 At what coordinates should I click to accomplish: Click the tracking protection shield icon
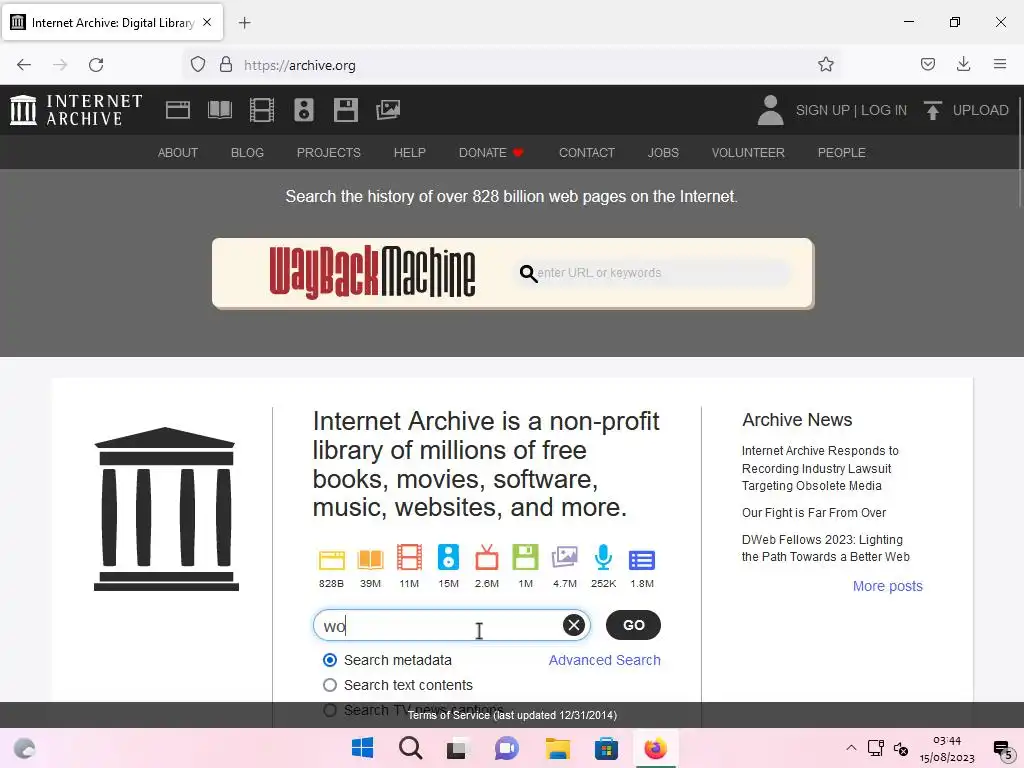click(x=198, y=64)
